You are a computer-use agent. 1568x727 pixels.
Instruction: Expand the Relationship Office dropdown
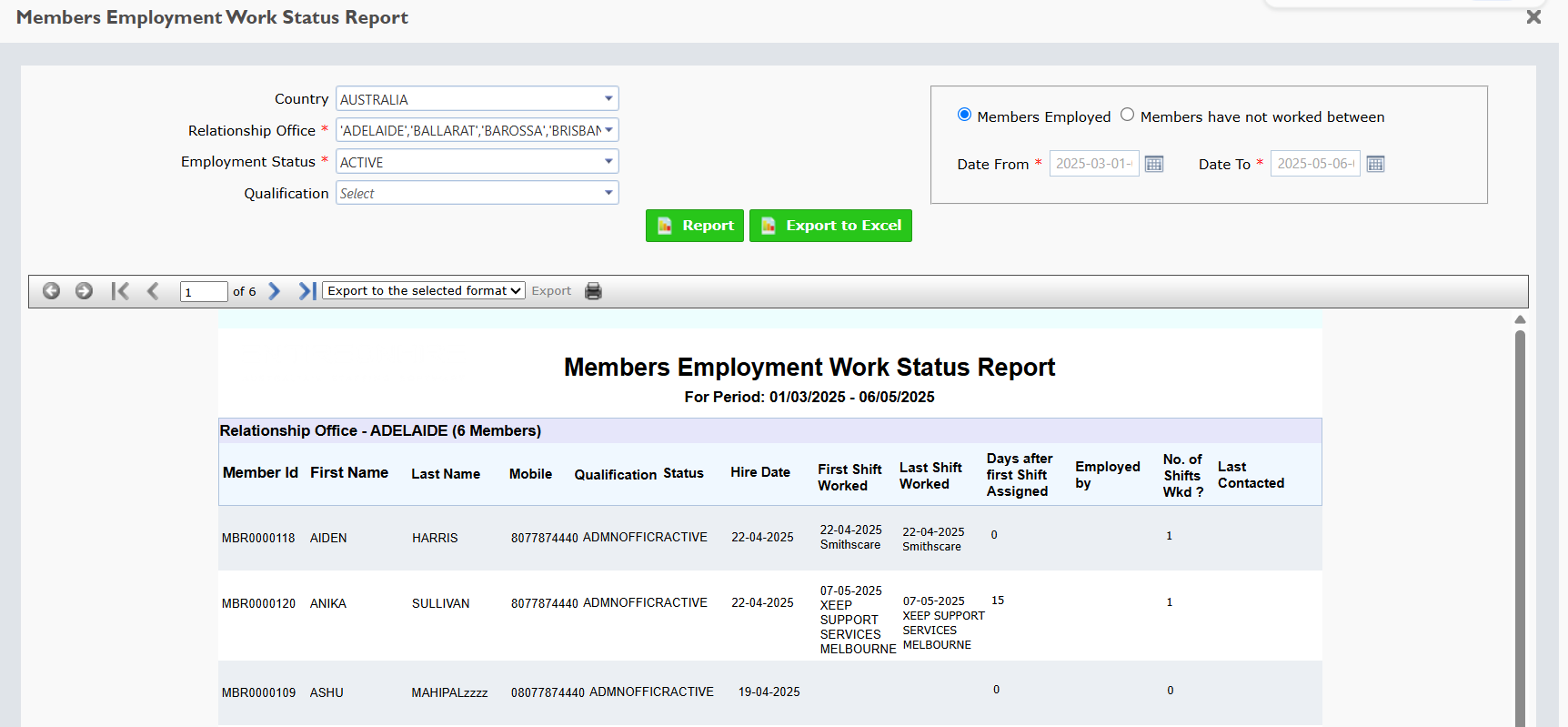(477, 130)
